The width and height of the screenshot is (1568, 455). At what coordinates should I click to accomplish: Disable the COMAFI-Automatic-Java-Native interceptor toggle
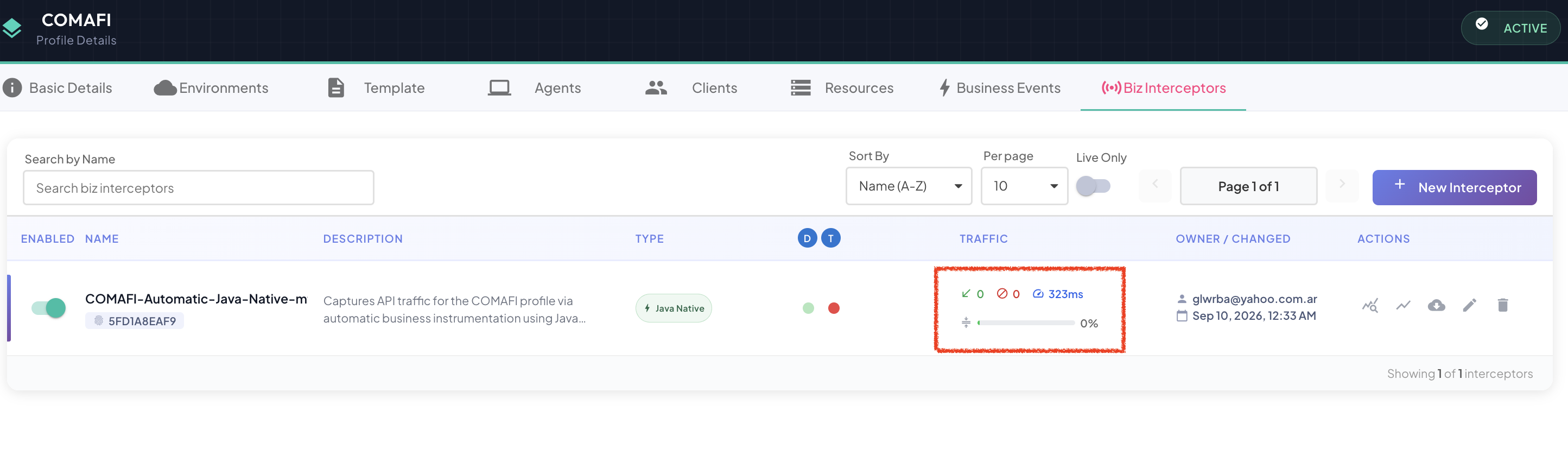pos(49,308)
